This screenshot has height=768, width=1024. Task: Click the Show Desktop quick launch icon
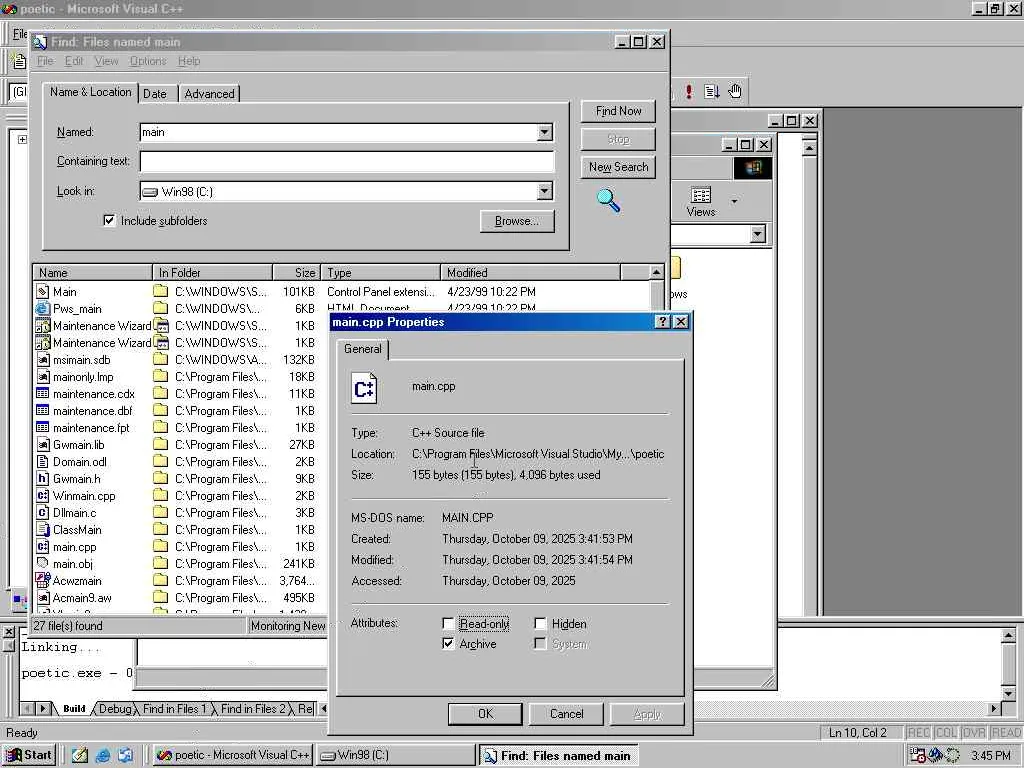(x=80, y=755)
